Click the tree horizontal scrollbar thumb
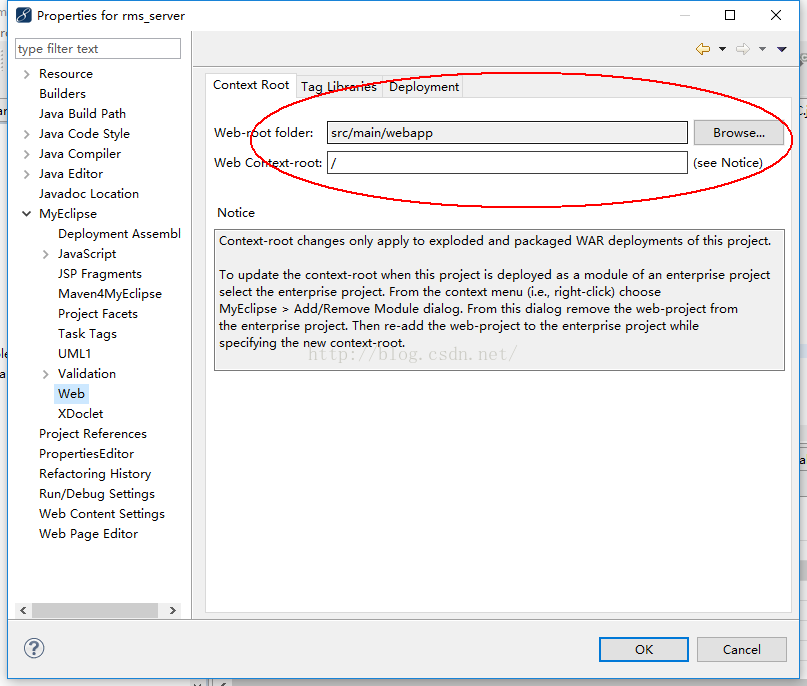807x686 pixels. (x=95, y=610)
